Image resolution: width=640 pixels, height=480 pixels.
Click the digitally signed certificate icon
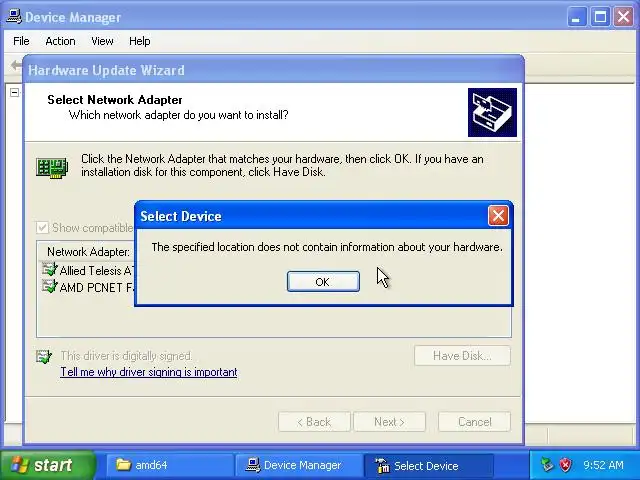tap(44, 356)
